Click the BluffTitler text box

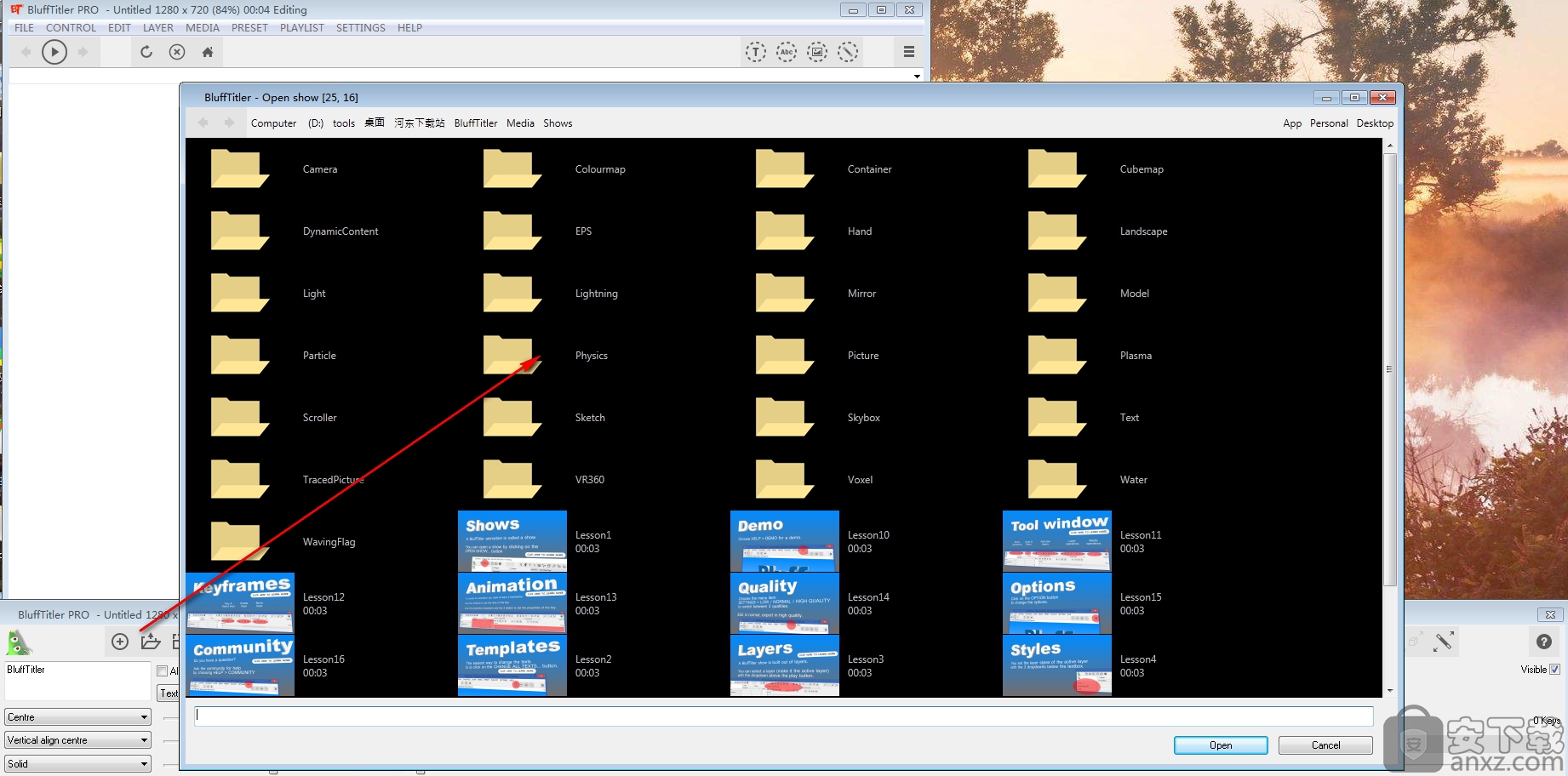point(77,682)
